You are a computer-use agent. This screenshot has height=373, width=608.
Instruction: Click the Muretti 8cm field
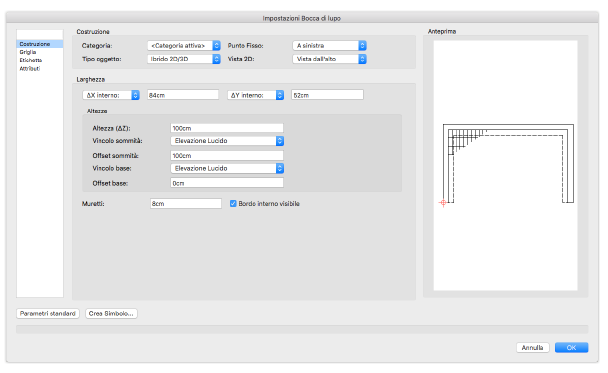point(186,204)
